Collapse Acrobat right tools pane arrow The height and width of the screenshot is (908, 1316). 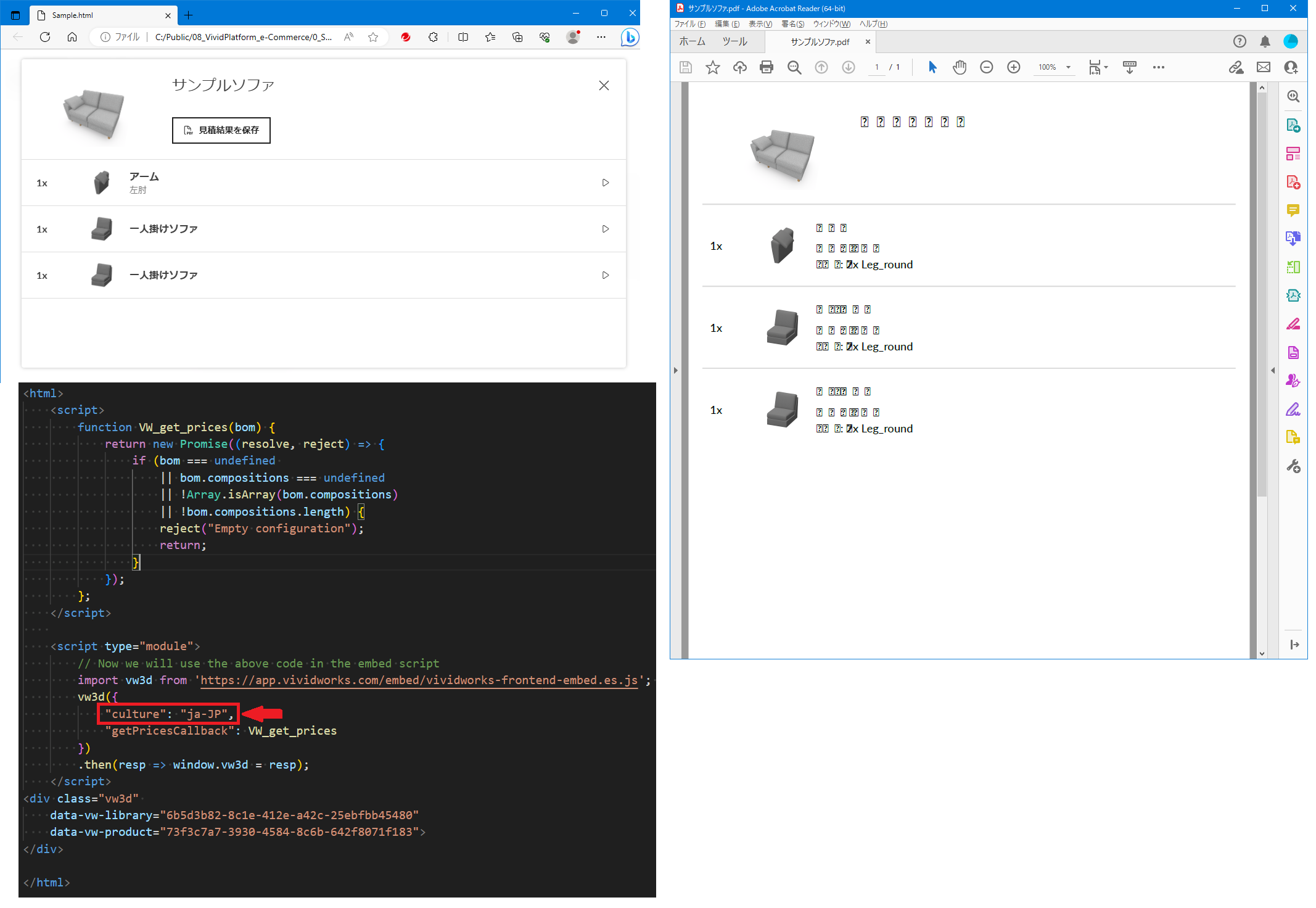point(1273,371)
